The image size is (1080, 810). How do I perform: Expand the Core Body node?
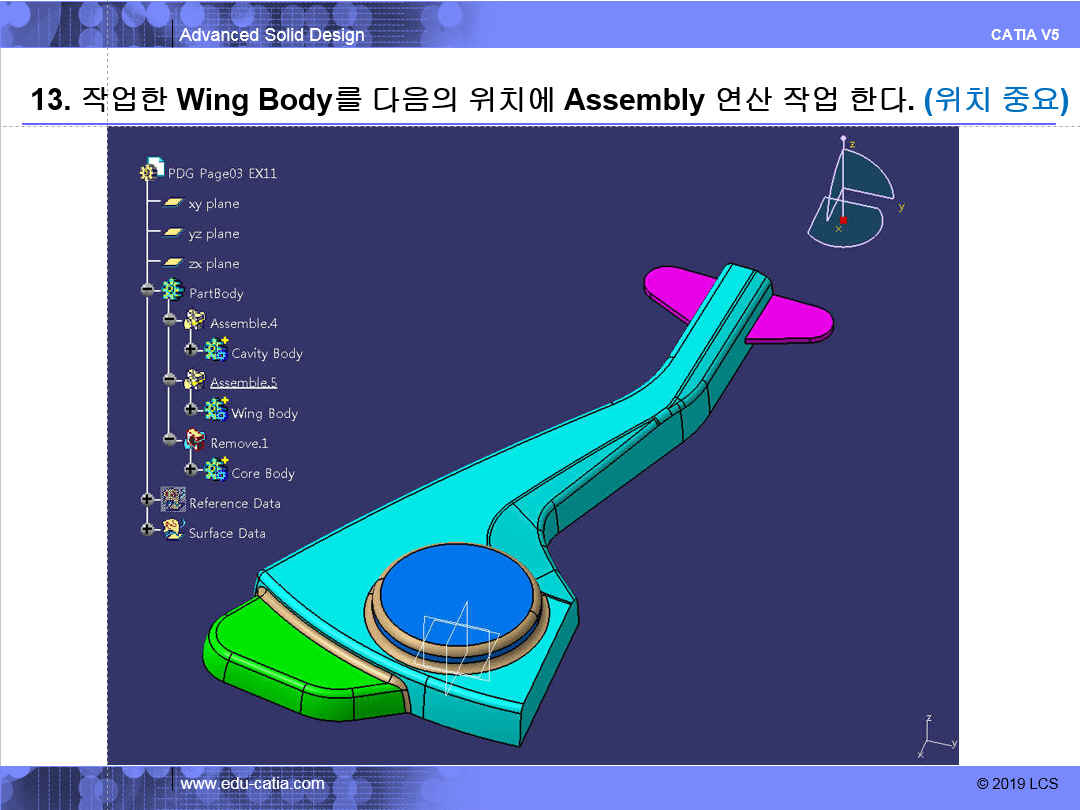point(190,470)
